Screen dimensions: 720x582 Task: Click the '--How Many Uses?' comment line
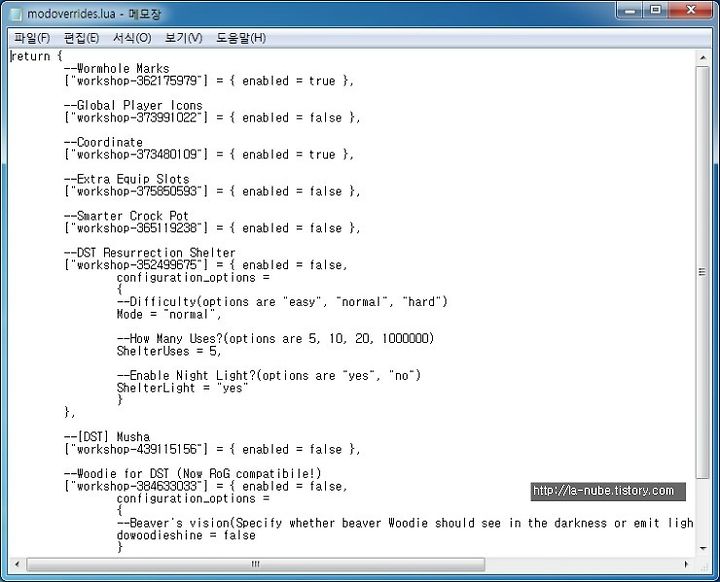275,339
